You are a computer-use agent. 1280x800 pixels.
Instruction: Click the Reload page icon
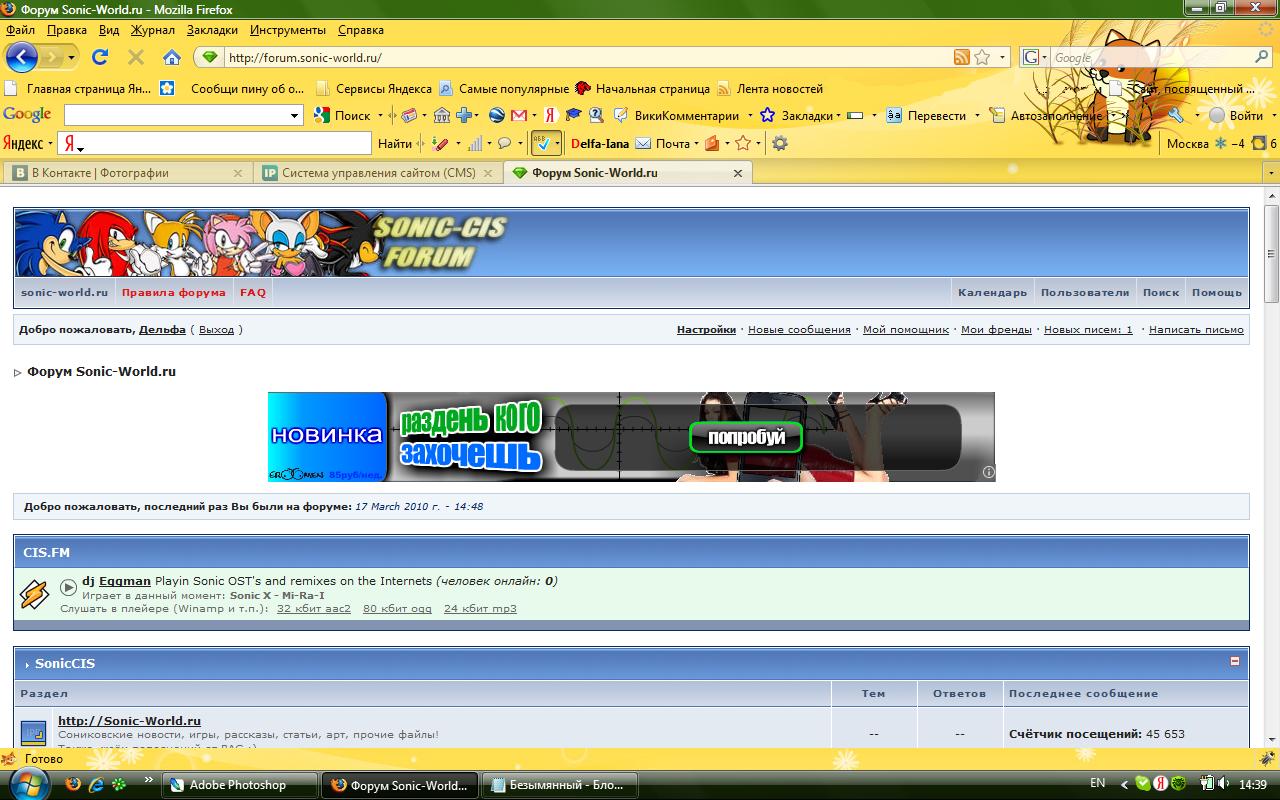[100, 57]
